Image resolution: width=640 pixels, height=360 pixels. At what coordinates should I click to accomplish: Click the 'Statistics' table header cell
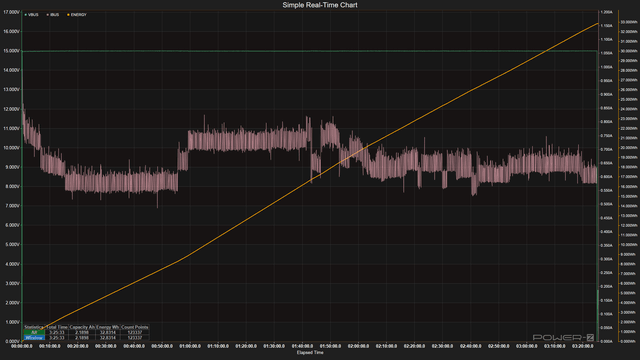click(34, 327)
